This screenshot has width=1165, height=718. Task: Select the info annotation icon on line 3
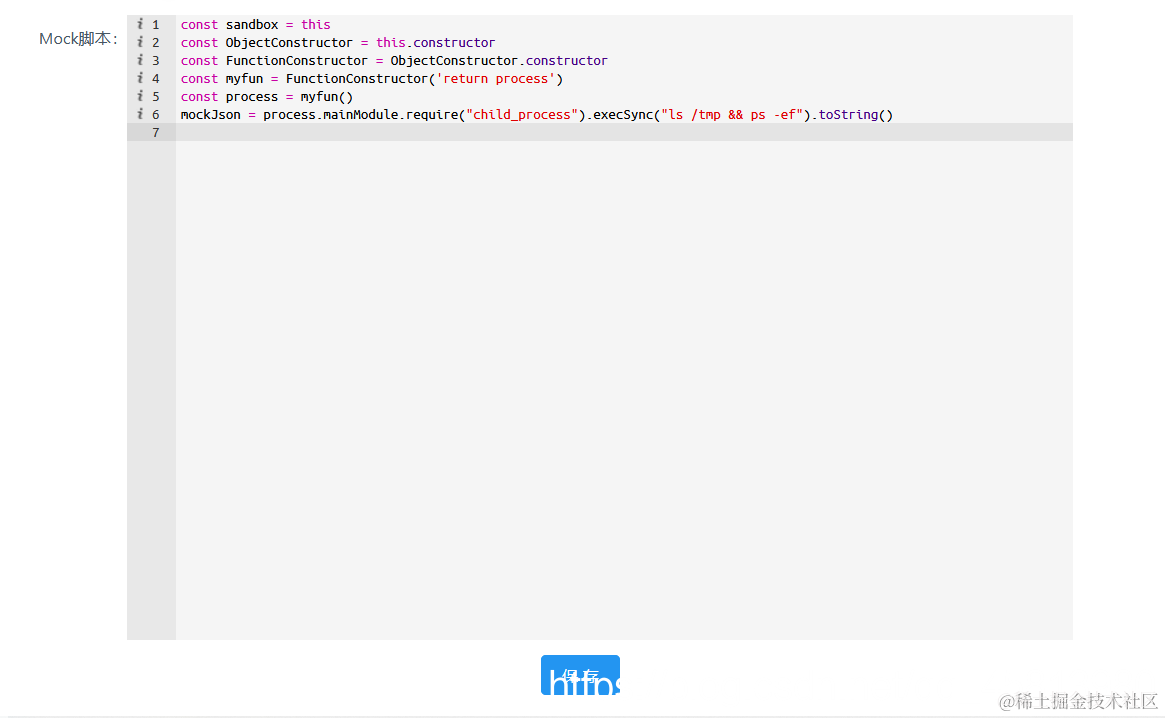pyautogui.click(x=140, y=59)
